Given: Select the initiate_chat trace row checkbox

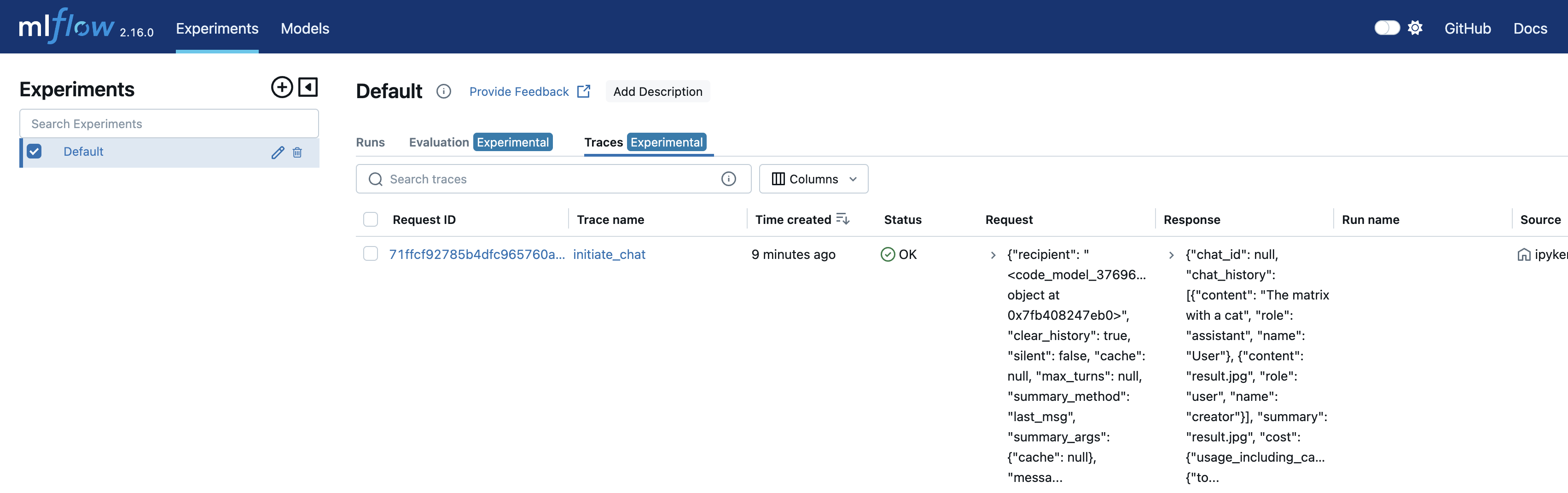Looking at the screenshot, I should pos(371,253).
